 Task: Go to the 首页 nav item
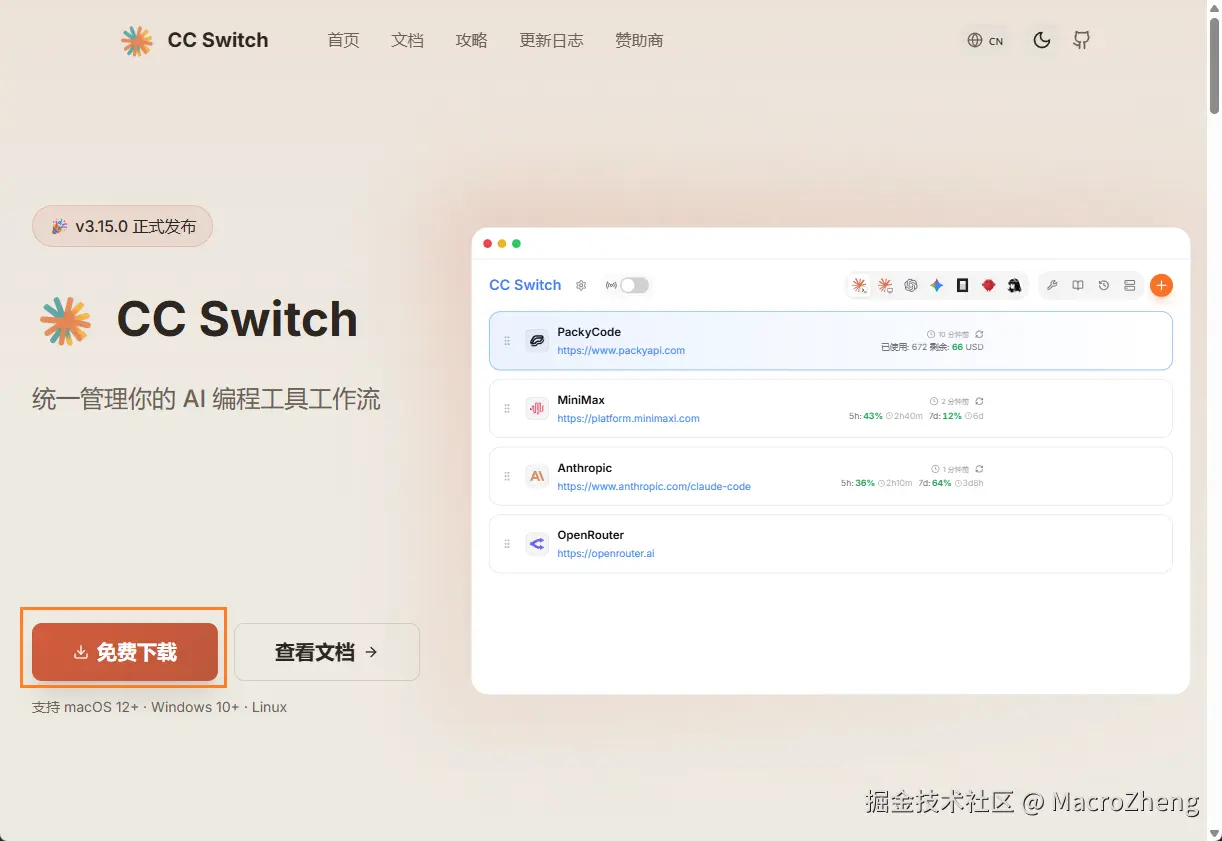[343, 40]
